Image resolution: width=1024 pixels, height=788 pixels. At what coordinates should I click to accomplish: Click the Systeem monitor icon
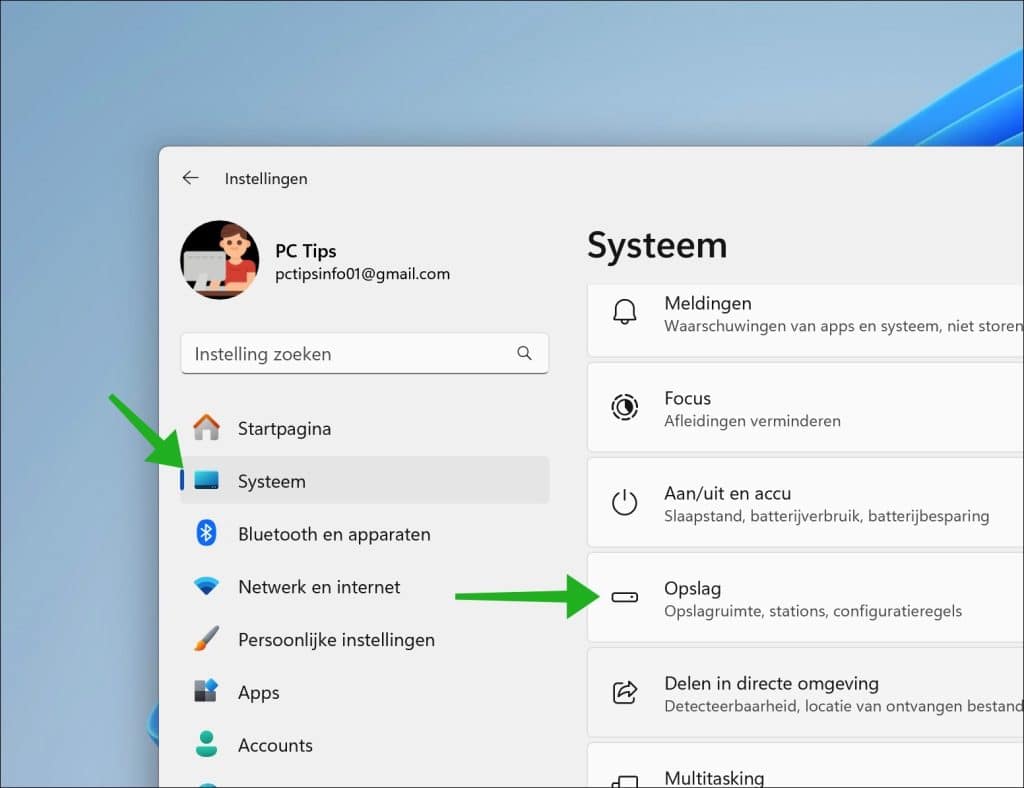click(206, 480)
